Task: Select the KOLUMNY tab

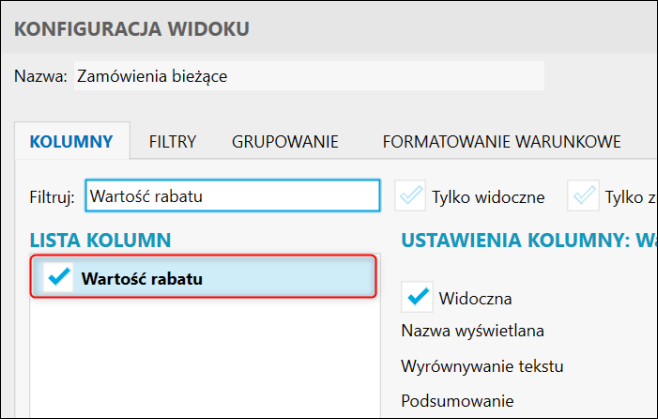Action: (71, 141)
